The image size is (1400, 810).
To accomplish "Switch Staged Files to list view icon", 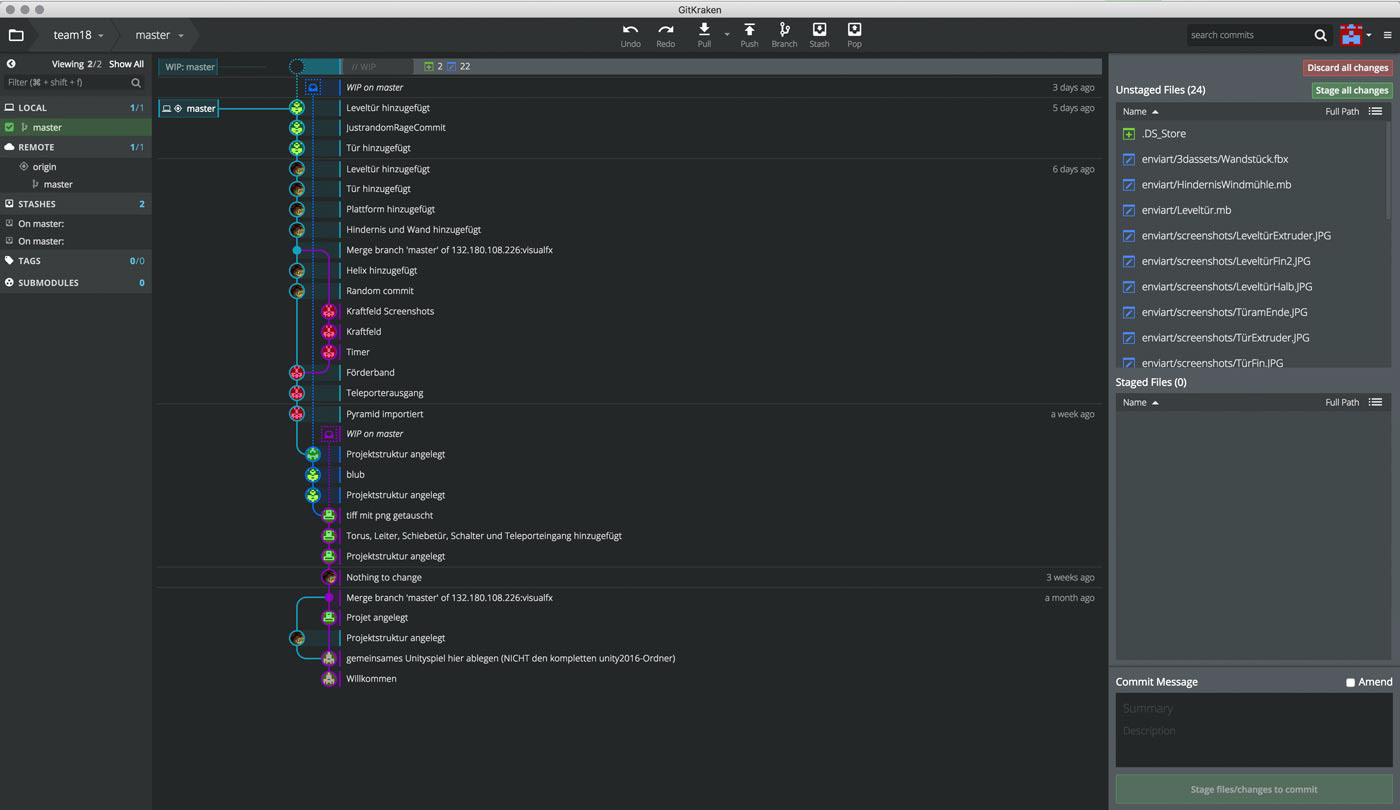I will tap(1375, 402).
